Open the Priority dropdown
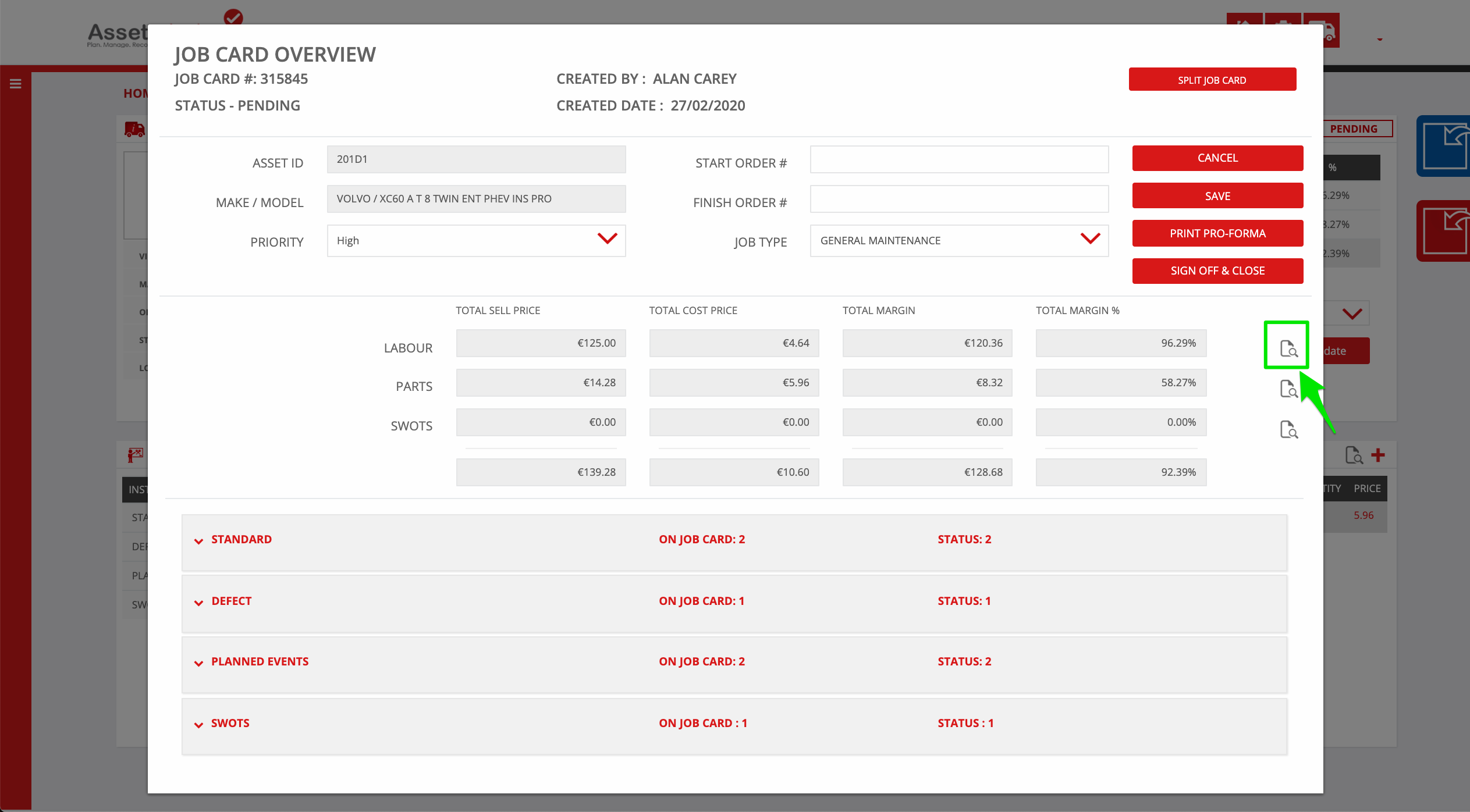 (x=476, y=240)
